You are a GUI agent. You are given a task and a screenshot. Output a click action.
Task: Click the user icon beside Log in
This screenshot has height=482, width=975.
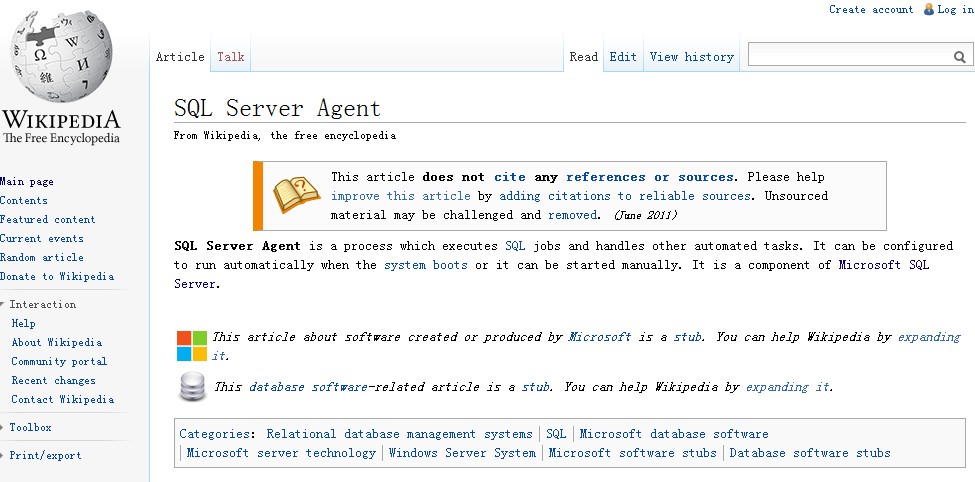coord(929,9)
